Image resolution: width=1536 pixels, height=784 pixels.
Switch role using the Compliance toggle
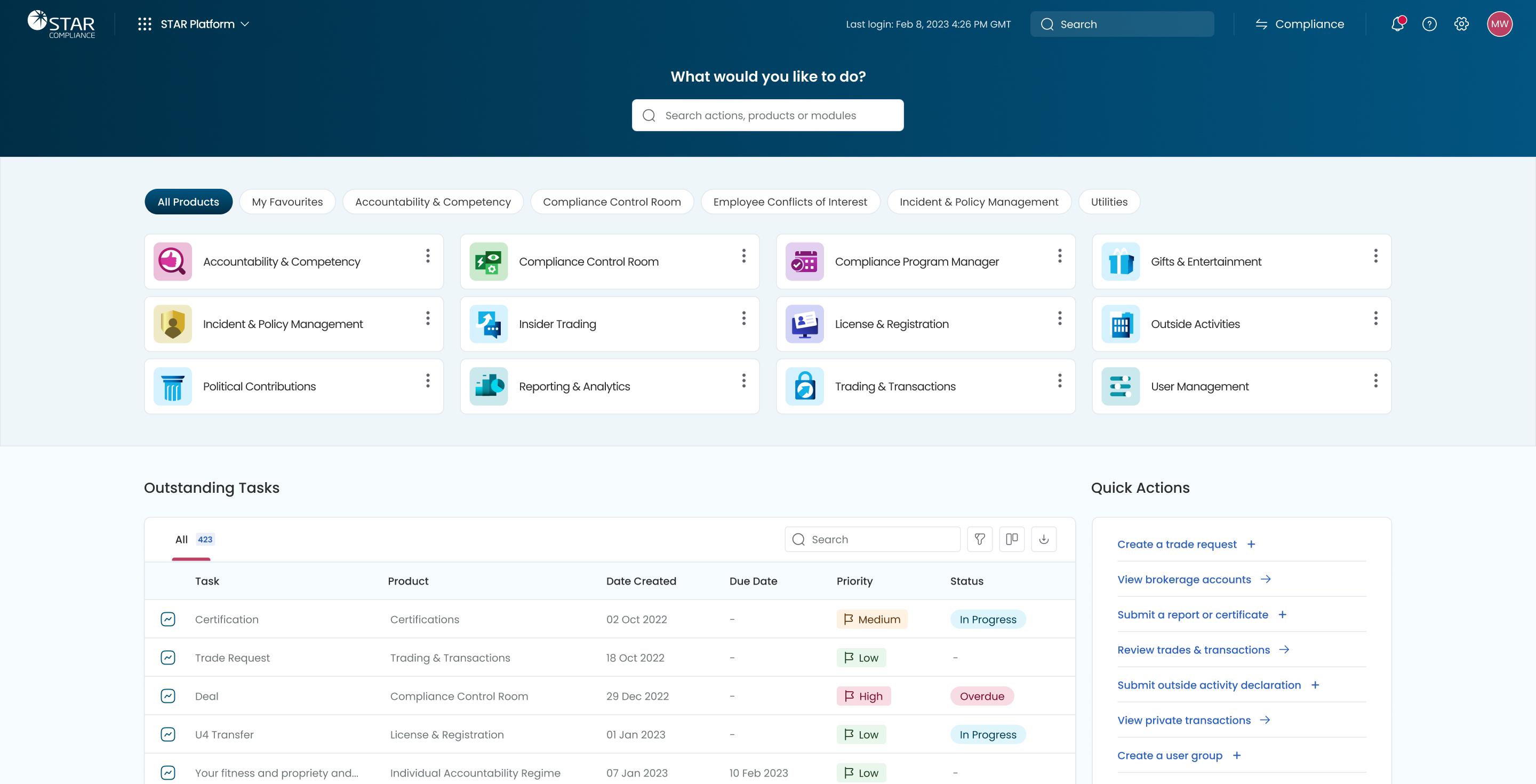pyautogui.click(x=1299, y=25)
